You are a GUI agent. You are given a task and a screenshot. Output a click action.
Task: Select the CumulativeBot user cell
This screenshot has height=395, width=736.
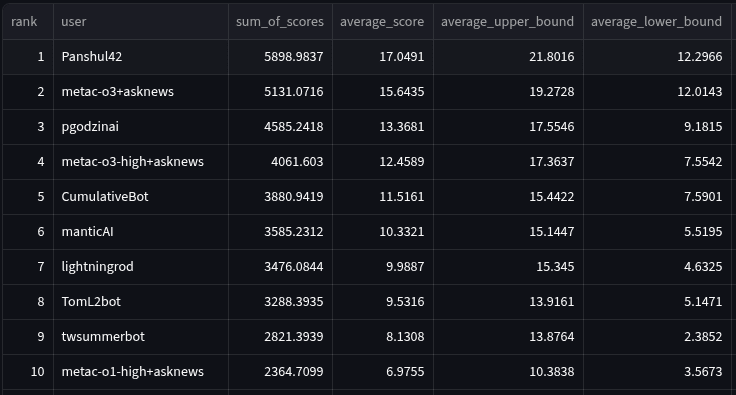[141, 197]
